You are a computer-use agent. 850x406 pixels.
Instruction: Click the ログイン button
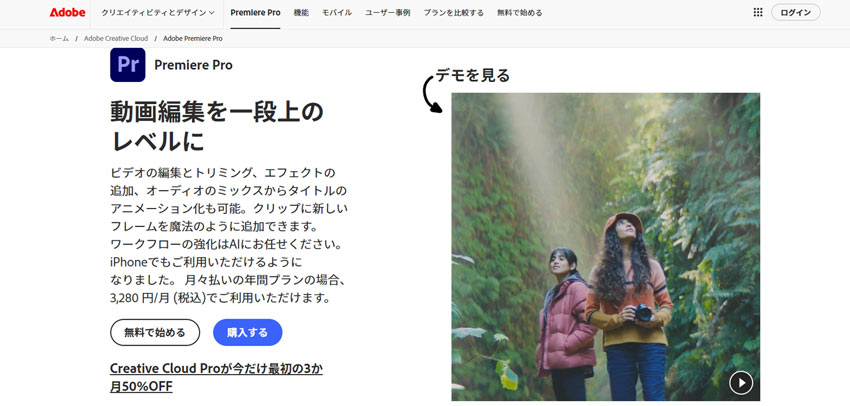click(x=796, y=12)
